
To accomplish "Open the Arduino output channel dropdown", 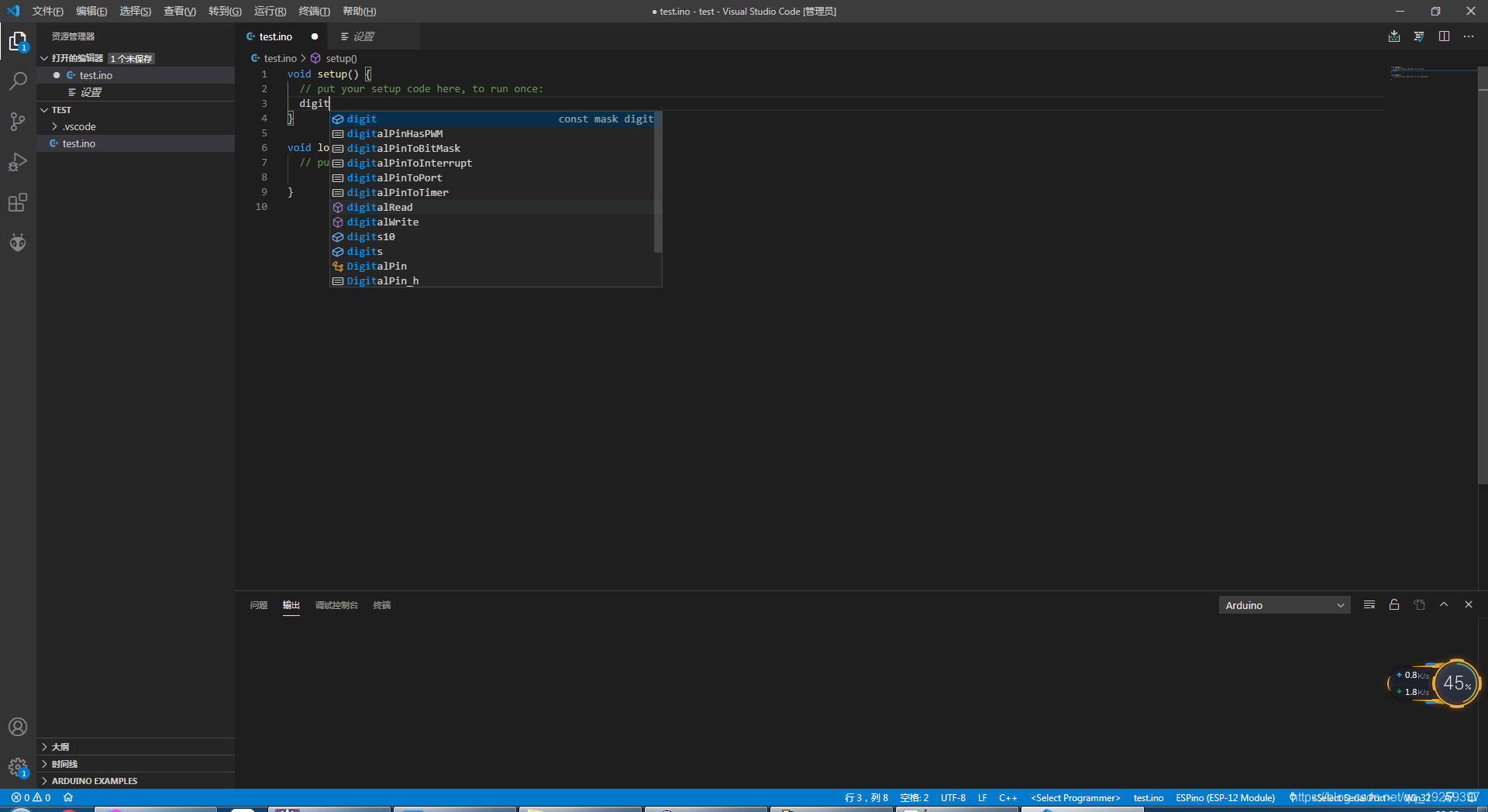I will coord(1284,605).
